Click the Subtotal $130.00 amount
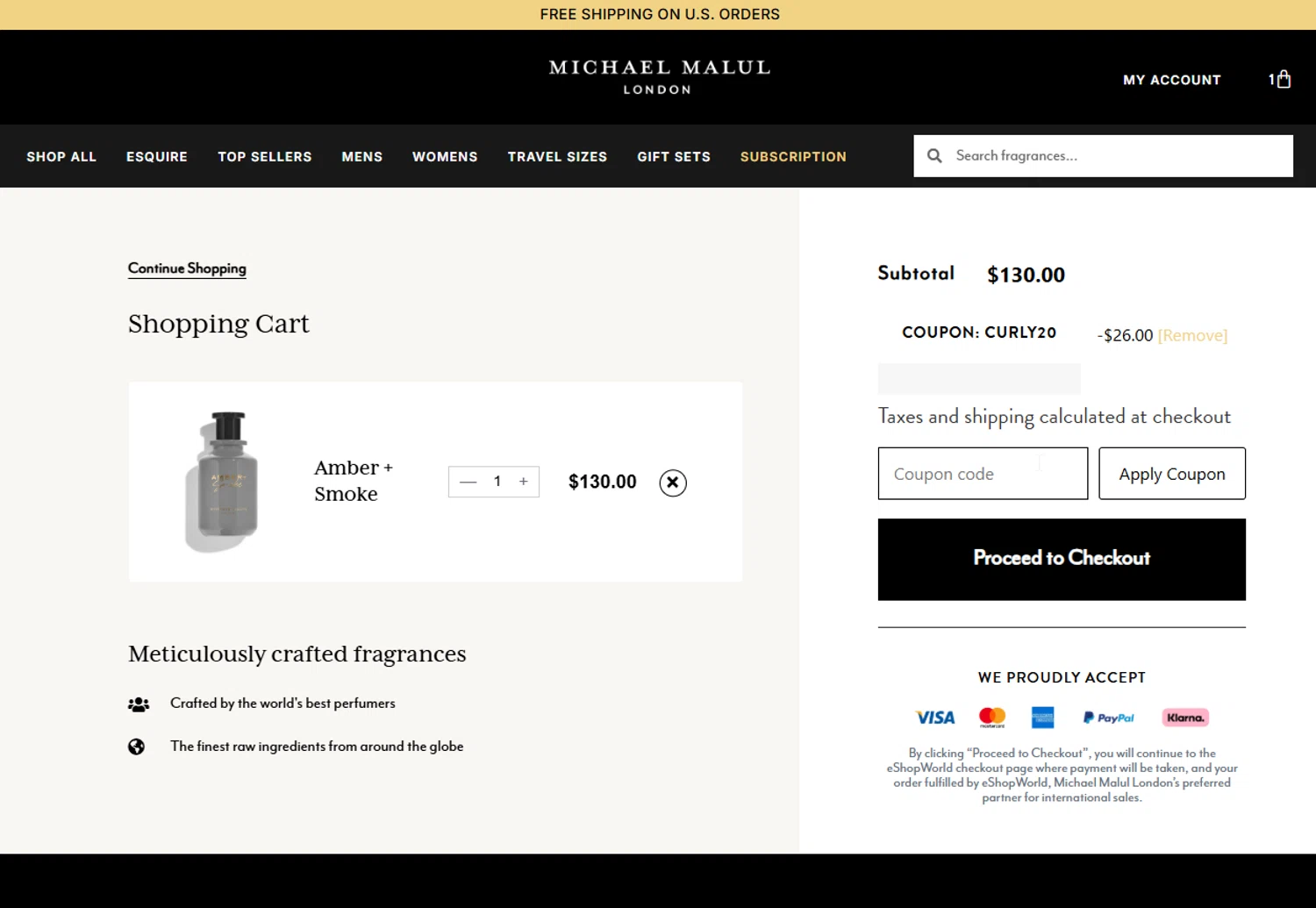The width and height of the screenshot is (1316, 908). pos(1026,275)
